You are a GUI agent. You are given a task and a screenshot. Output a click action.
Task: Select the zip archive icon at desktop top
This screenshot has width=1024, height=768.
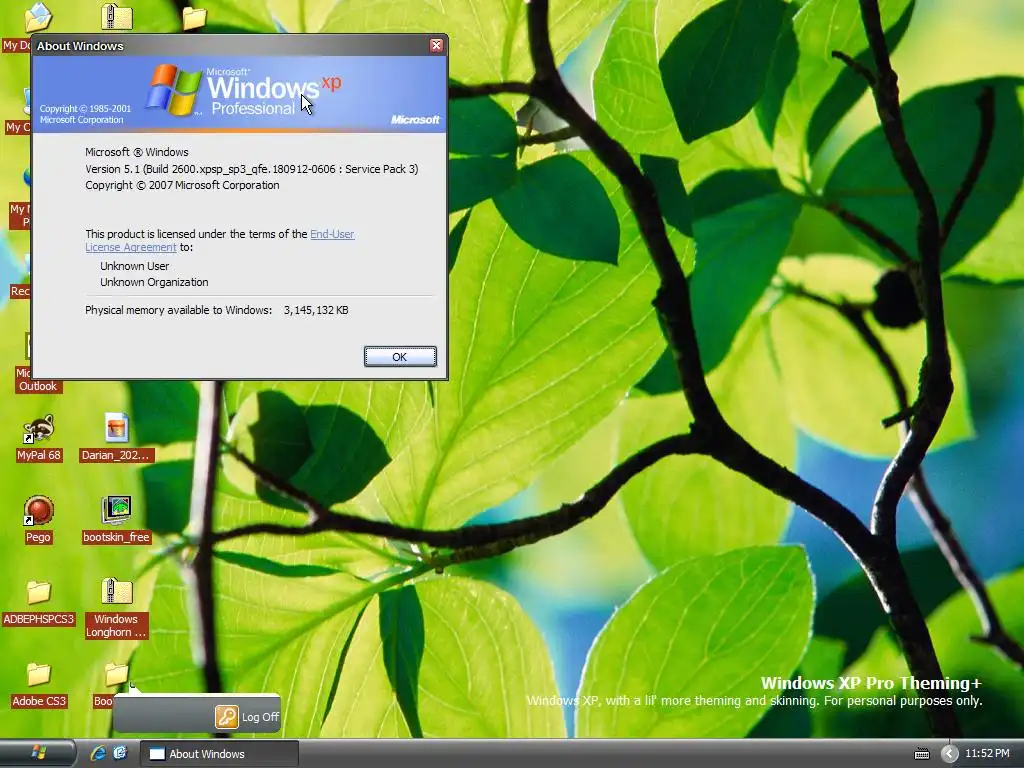click(x=117, y=16)
